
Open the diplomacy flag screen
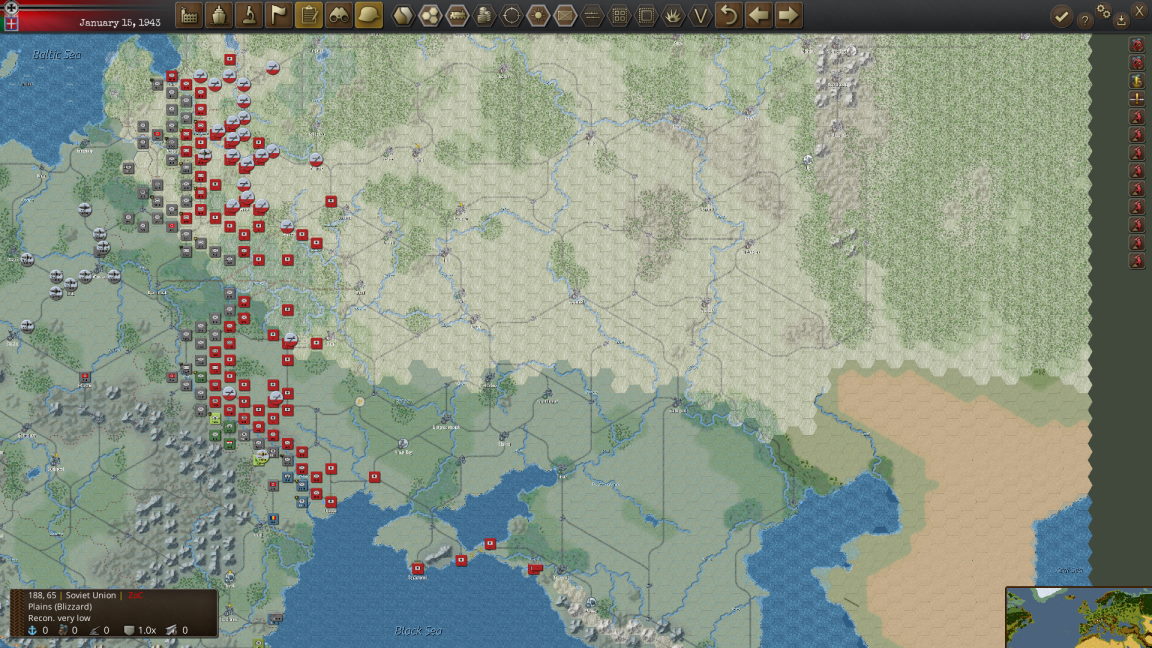[x=278, y=15]
